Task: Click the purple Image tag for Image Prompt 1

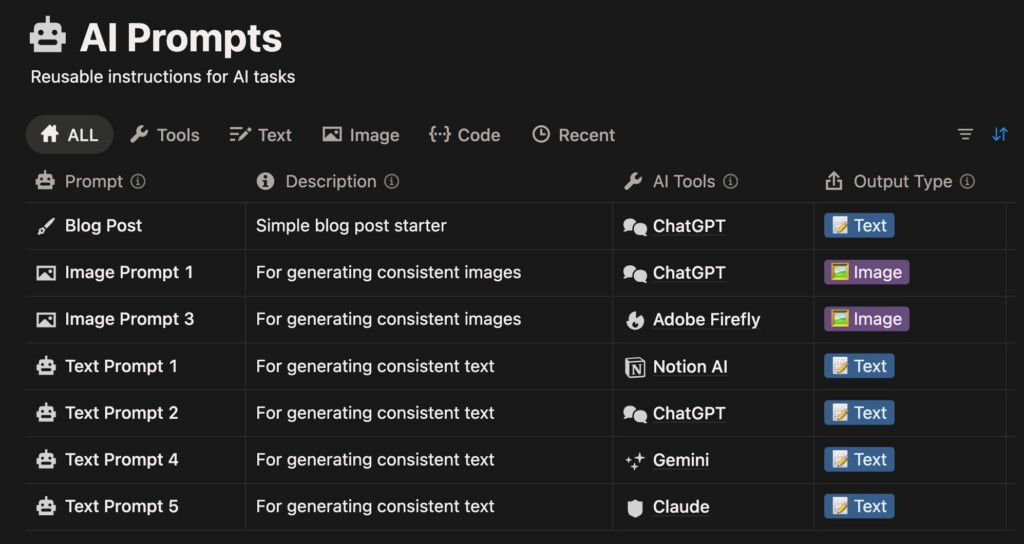Action: (x=867, y=272)
